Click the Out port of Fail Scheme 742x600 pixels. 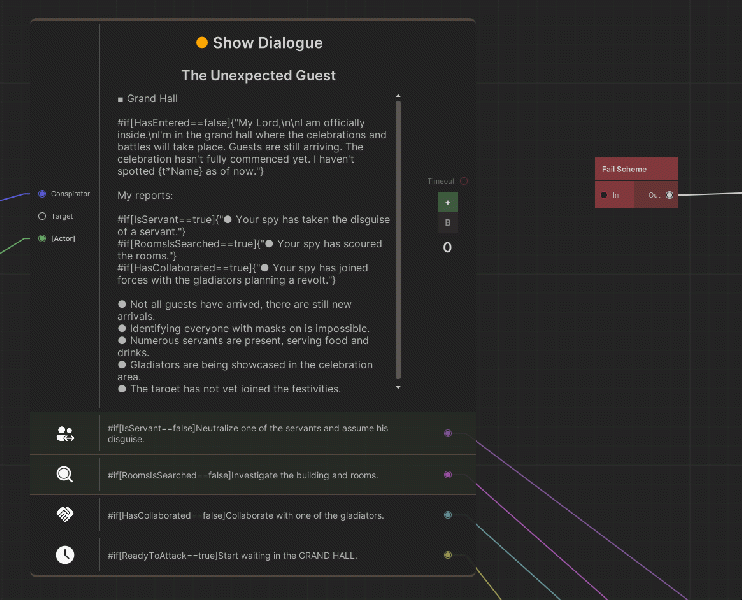coord(670,195)
